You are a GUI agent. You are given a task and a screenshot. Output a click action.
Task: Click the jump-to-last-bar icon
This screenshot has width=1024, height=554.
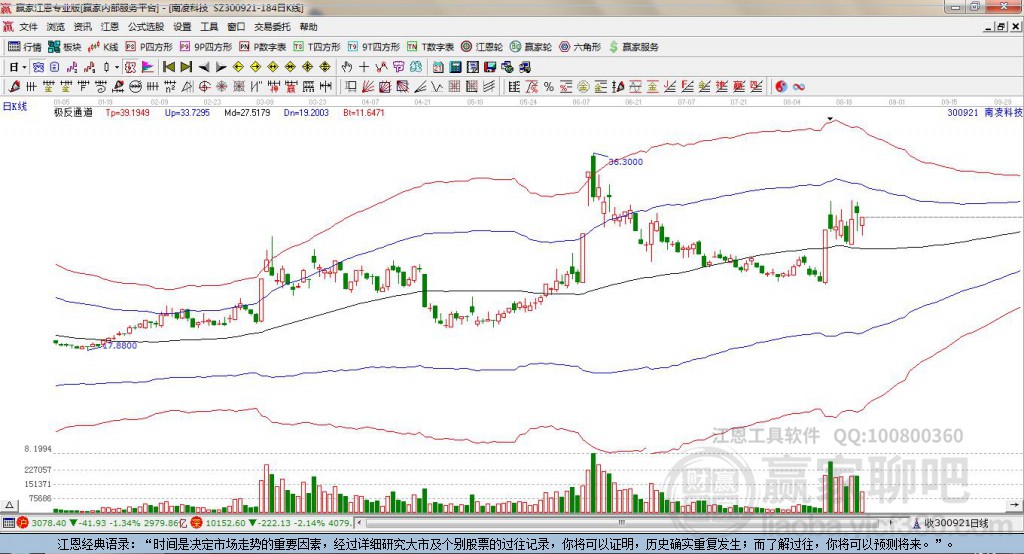pos(186,67)
